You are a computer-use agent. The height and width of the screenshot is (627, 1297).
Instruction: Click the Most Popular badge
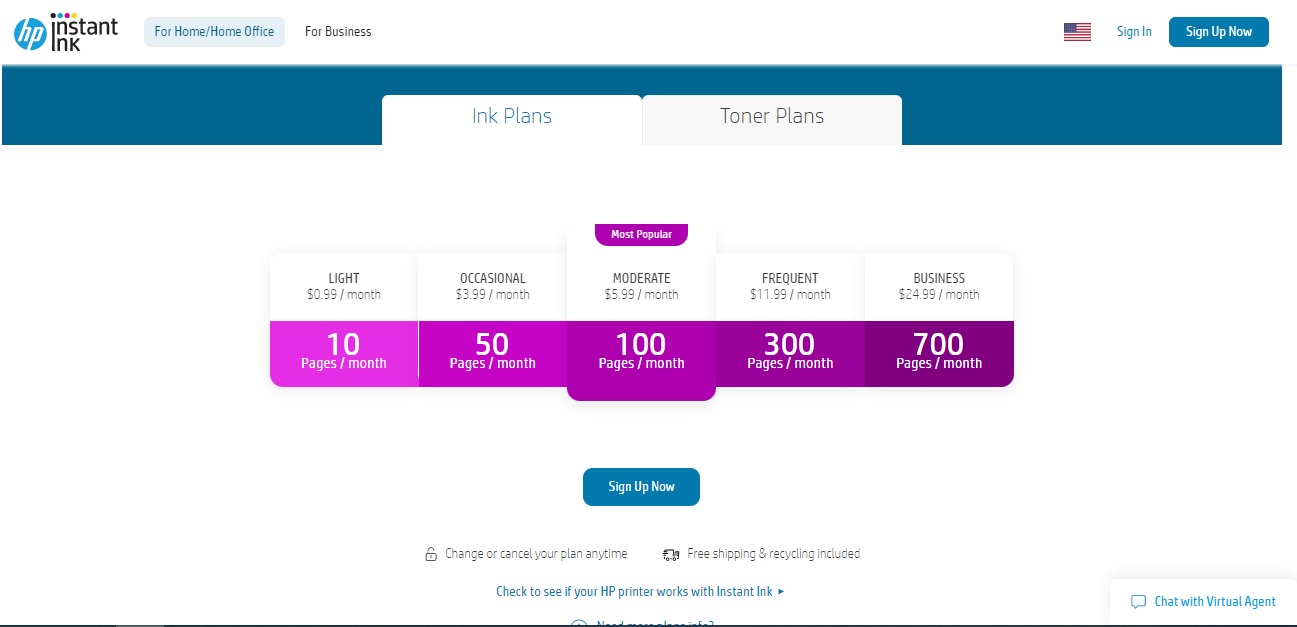(641, 234)
